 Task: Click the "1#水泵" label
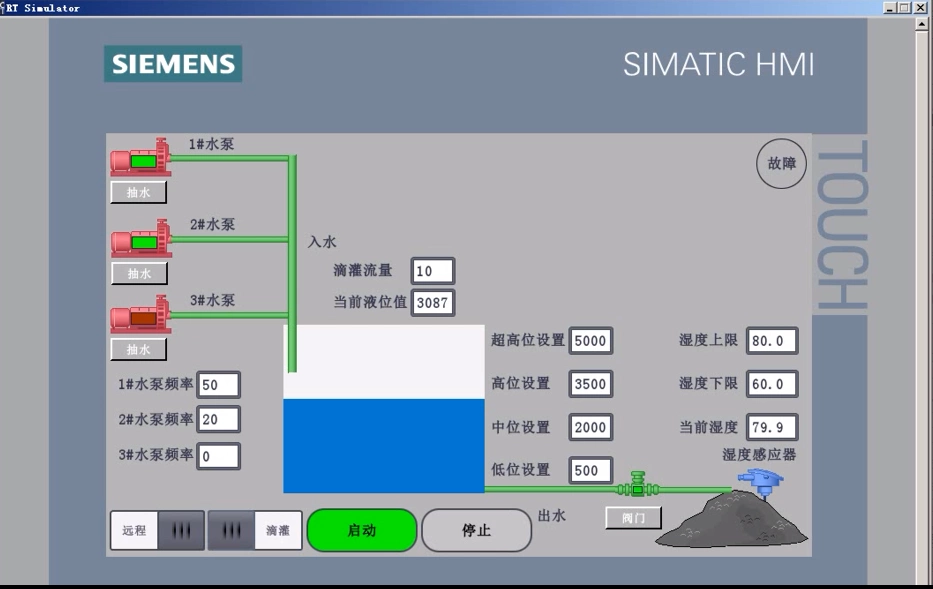coord(211,144)
